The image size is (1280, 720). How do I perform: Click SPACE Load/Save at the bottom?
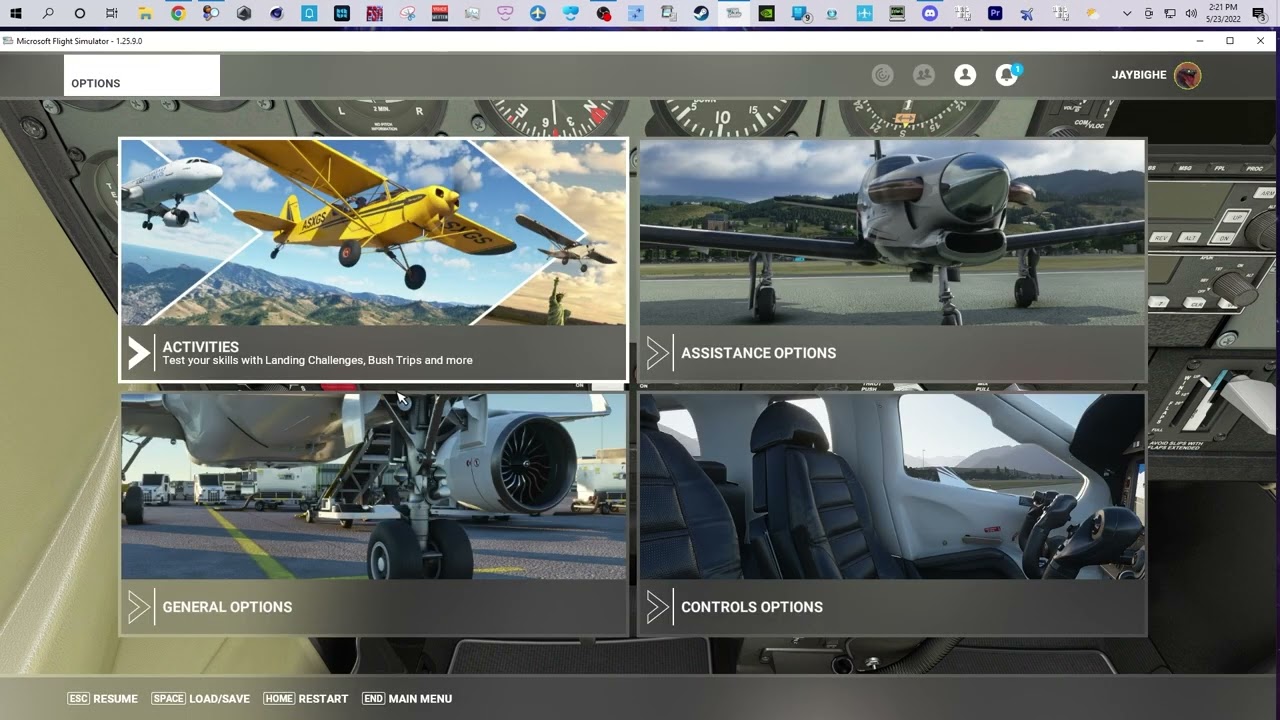pos(200,699)
